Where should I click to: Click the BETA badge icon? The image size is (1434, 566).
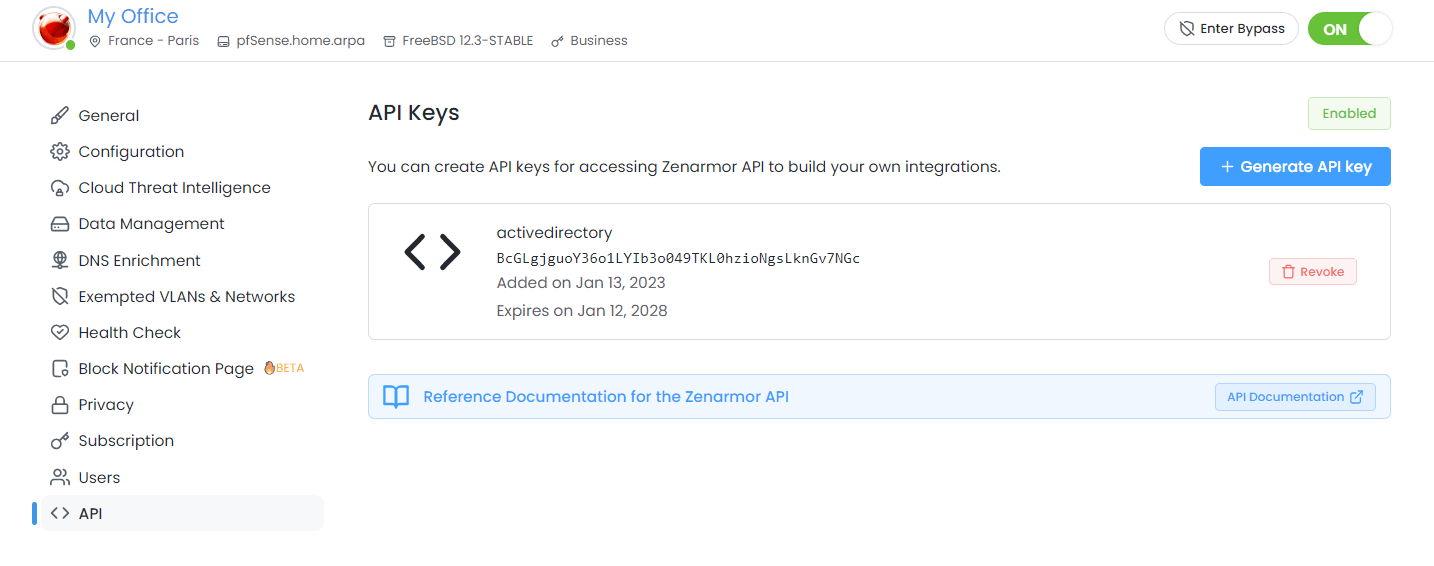(269, 368)
